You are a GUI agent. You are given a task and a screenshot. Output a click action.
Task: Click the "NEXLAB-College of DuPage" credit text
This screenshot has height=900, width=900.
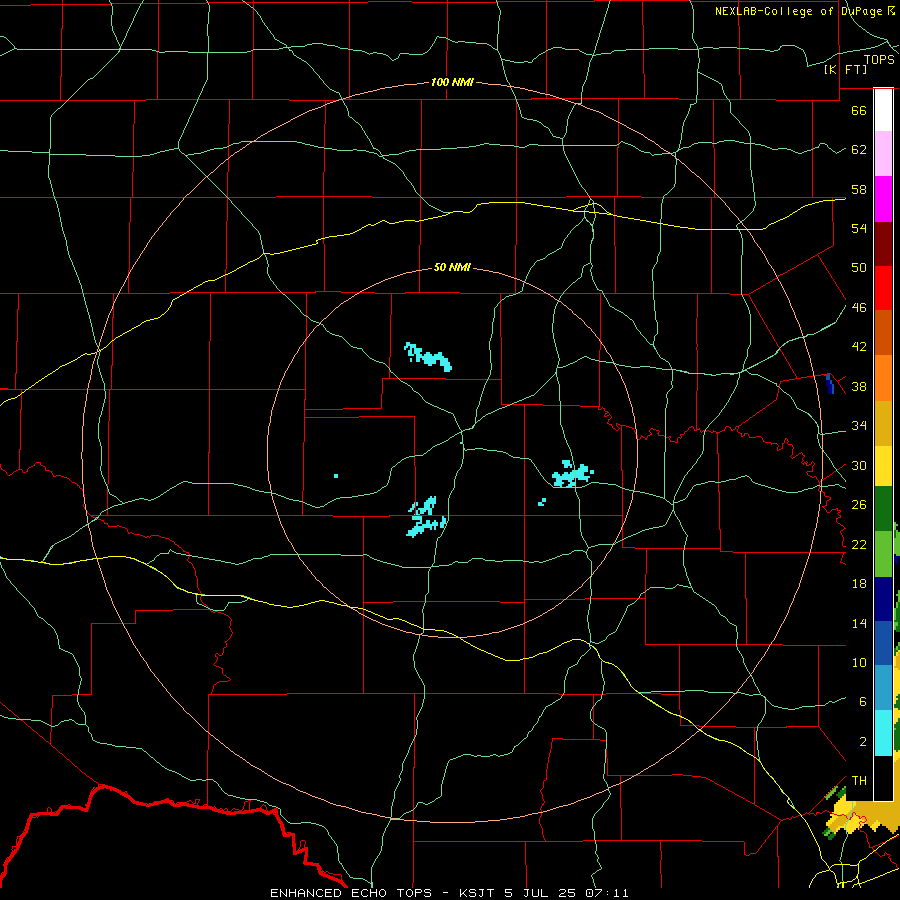tap(798, 11)
